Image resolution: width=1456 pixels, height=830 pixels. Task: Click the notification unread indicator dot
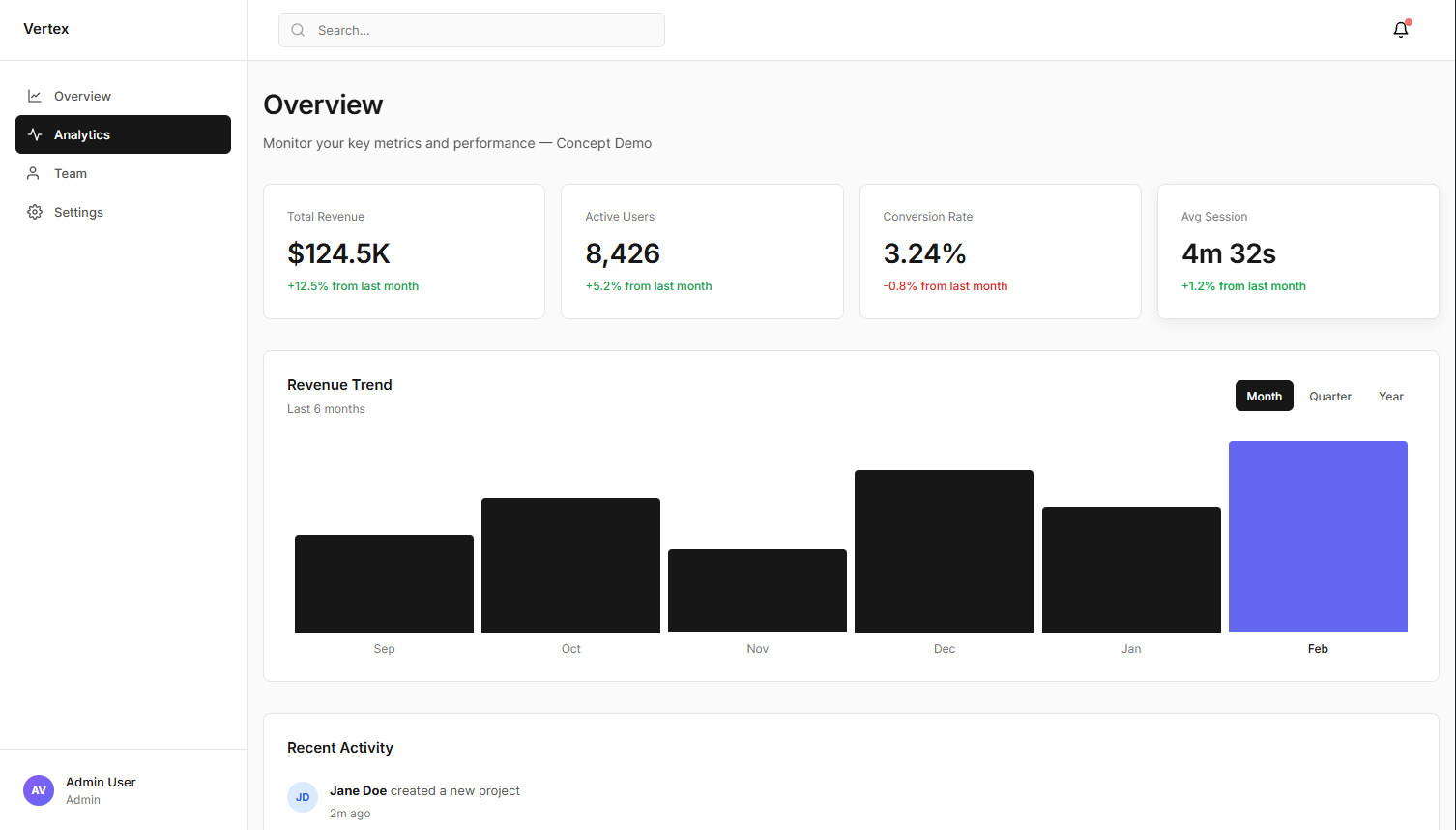coord(1409,20)
